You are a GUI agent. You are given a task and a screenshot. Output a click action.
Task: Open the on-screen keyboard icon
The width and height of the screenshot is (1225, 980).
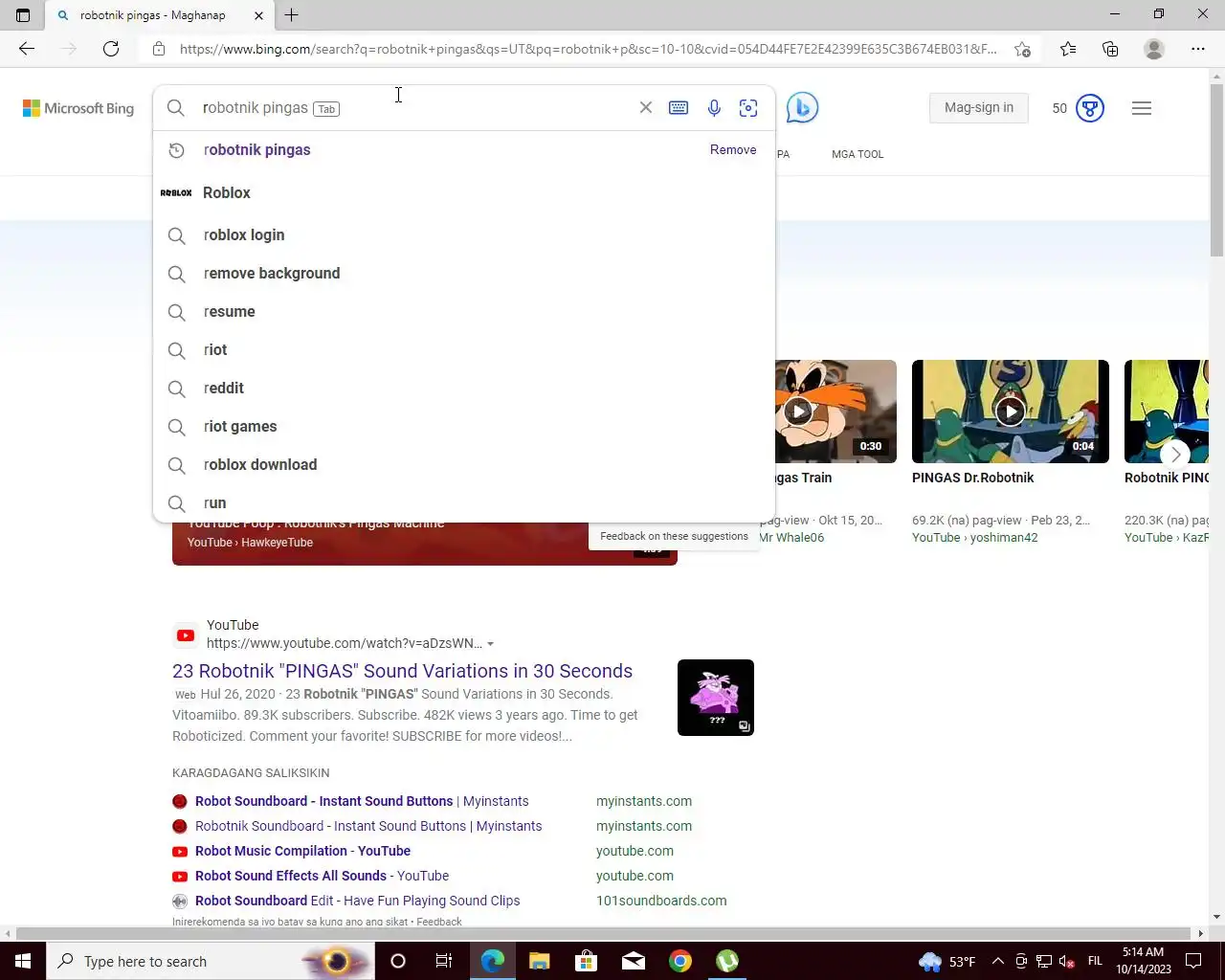679,108
